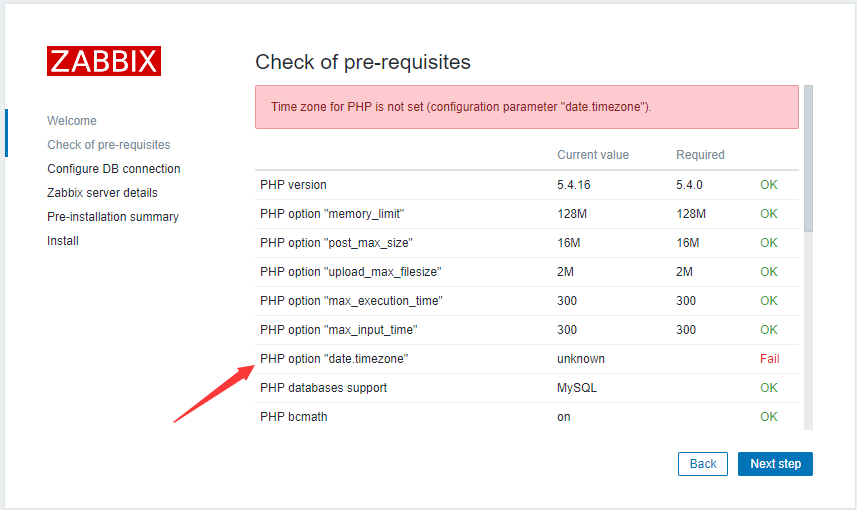Click the "memory_limit" option row
Image resolution: width=857 pixels, height=510 pixels.
527,214
